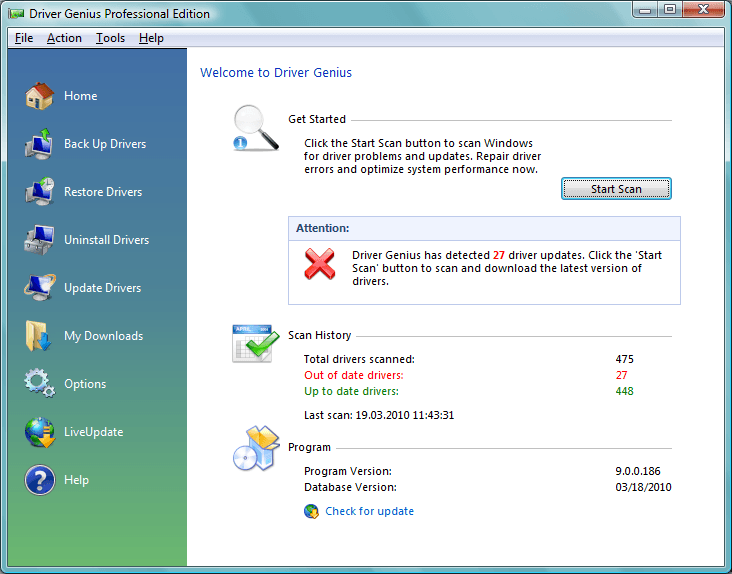Open Restore Drivers section label

point(103,192)
